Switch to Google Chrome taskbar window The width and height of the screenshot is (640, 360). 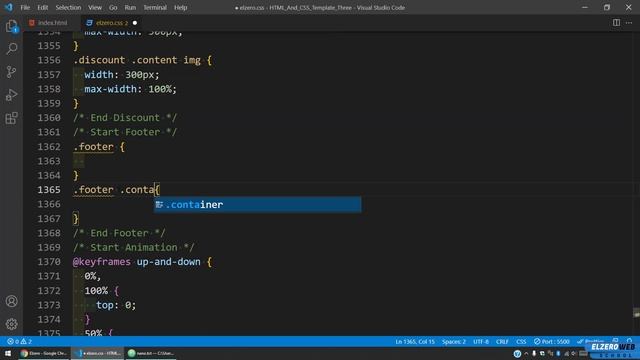44,353
